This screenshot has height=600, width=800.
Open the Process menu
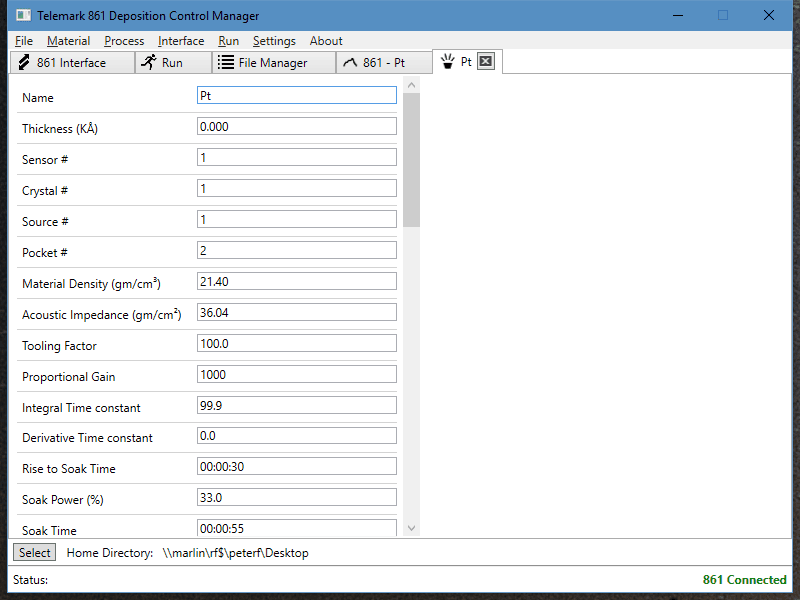[x=124, y=41]
